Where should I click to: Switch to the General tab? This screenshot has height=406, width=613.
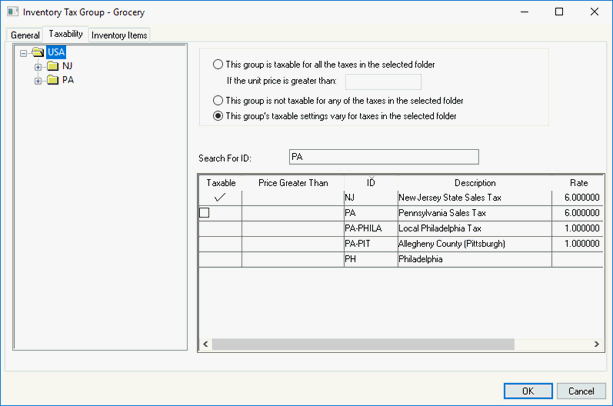pyautogui.click(x=25, y=35)
